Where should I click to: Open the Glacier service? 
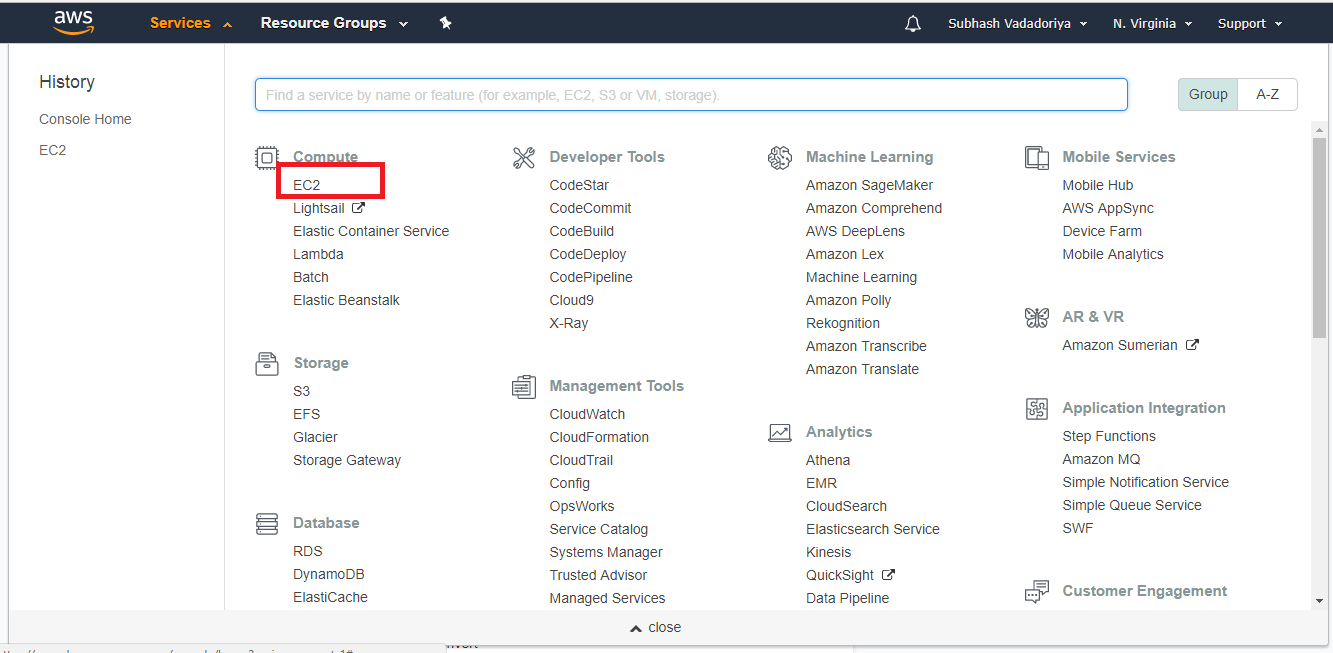coord(315,437)
